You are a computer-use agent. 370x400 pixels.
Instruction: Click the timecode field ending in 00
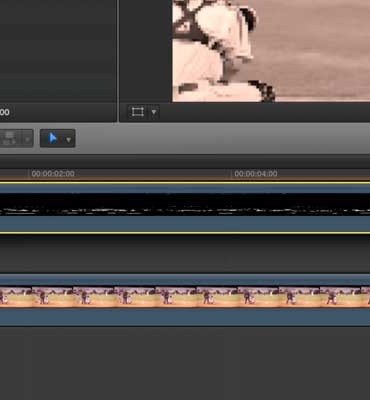[x=5, y=112]
